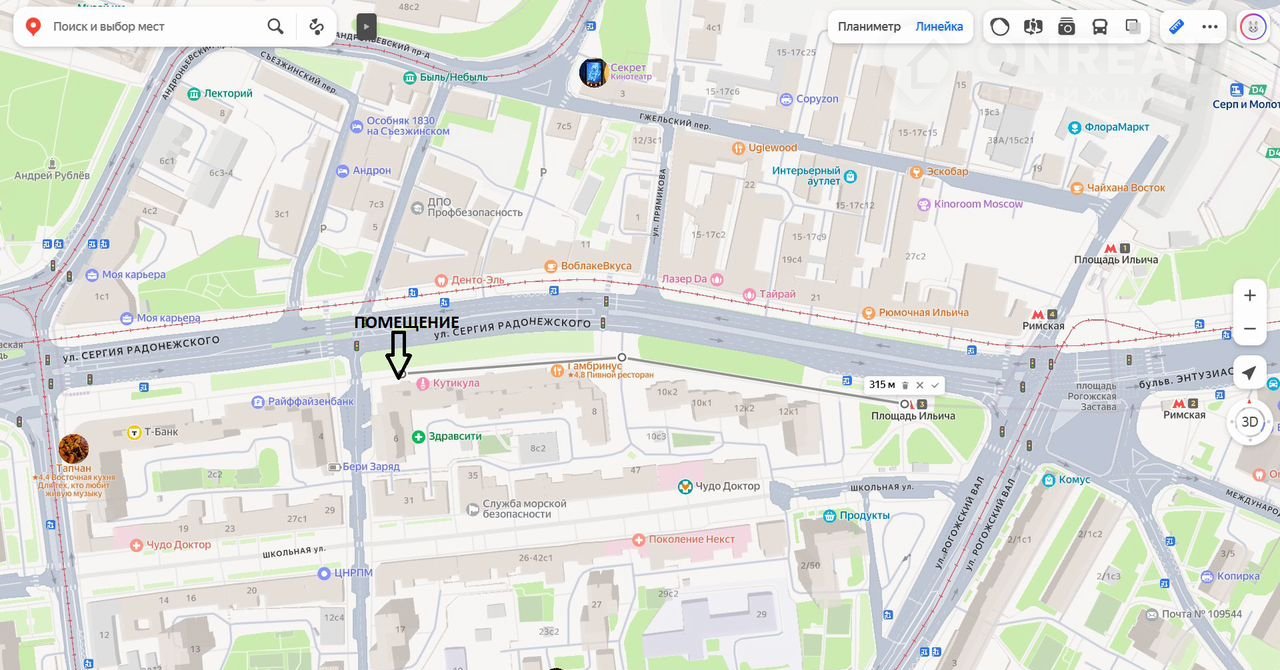The width and height of the screenshot is (1280, 670).
Task: Click the search magnifier icon
Action: coord(275,27)
